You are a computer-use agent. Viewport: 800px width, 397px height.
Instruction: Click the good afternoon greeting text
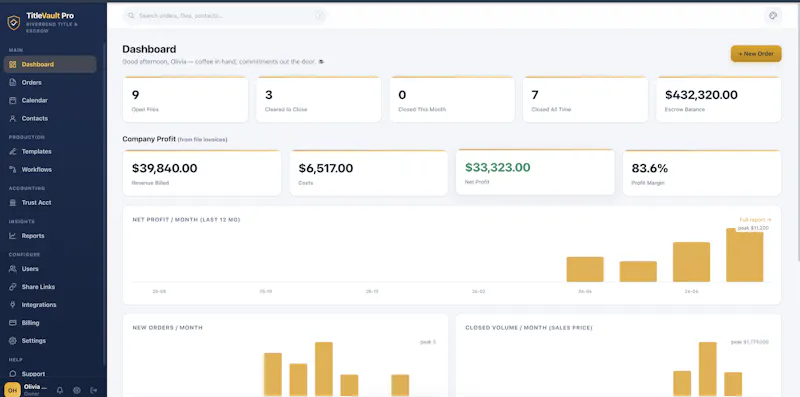(223, 62)
